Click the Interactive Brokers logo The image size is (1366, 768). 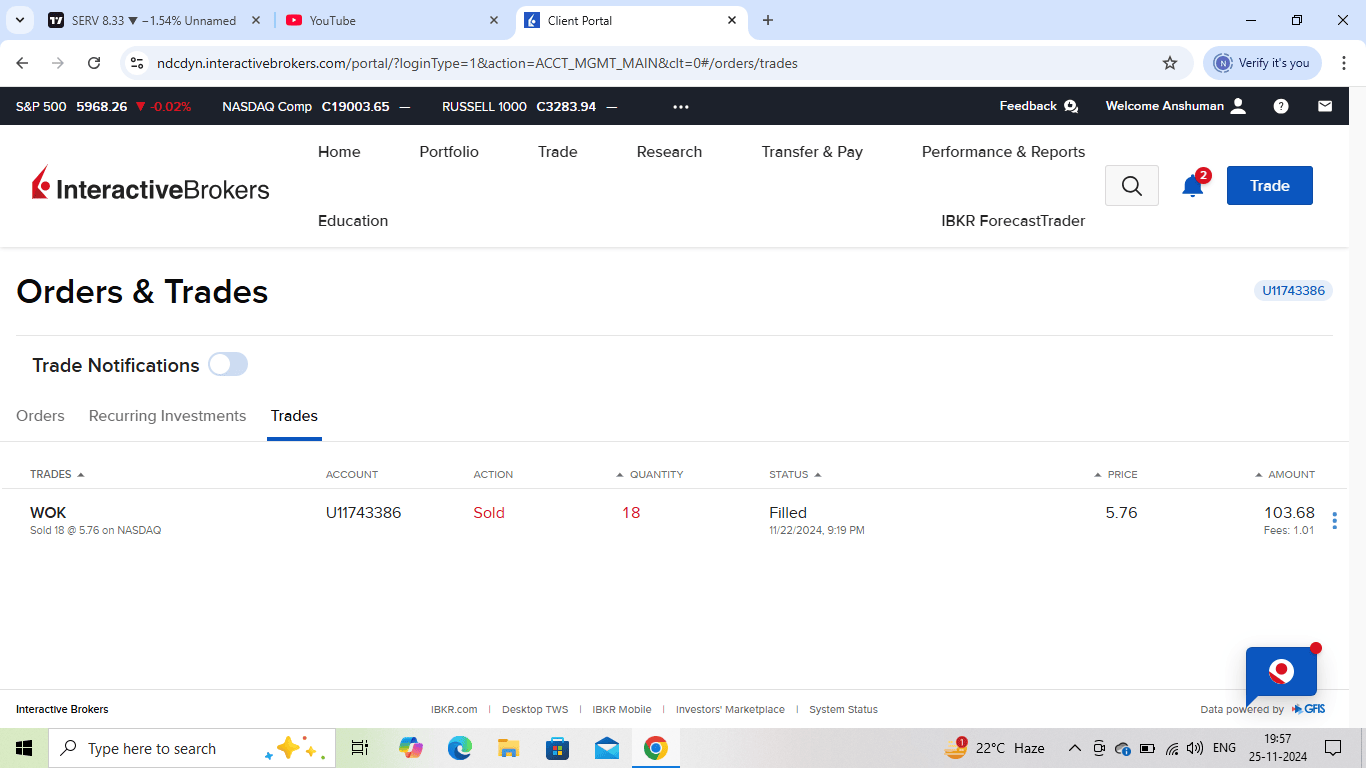point(151,185)
